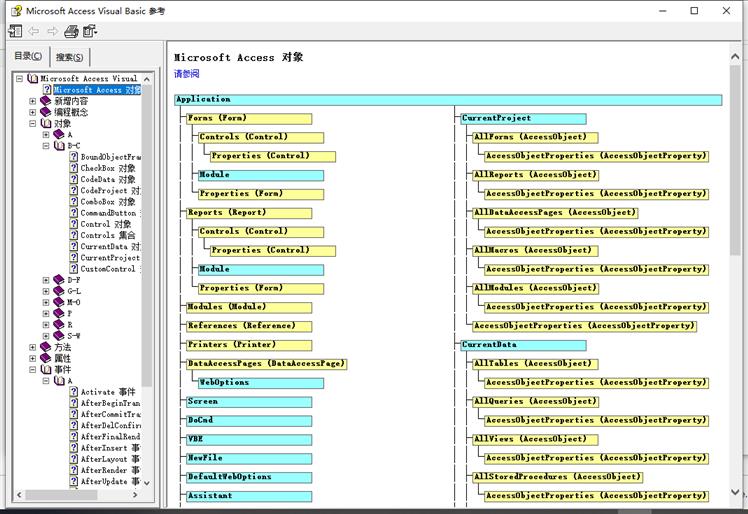Select the Microsoft Access 对象 topic
Screen dimensions: 748x514
tap(97, 90)
